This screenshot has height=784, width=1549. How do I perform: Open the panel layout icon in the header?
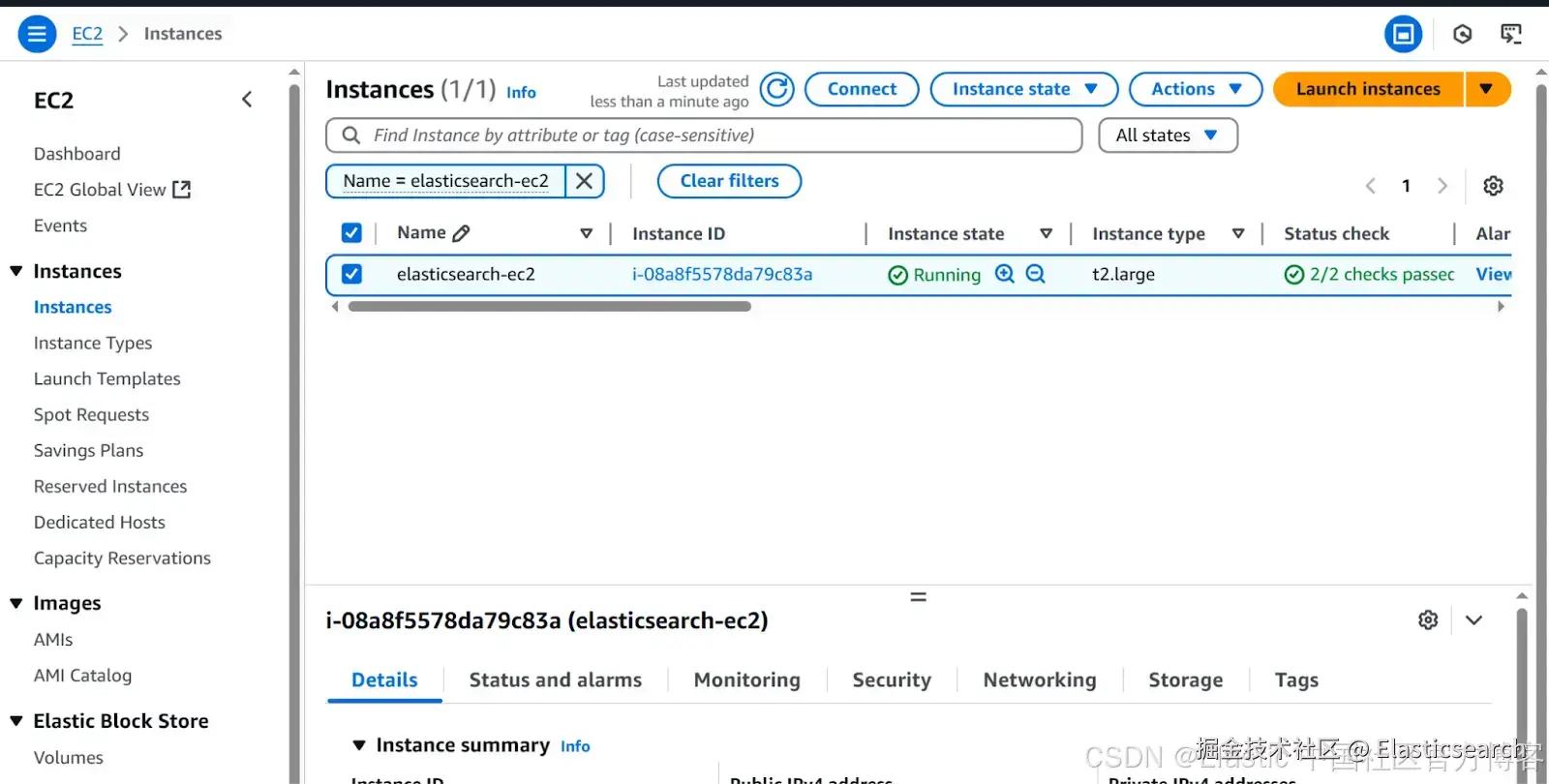click(x=1403, y=34)
